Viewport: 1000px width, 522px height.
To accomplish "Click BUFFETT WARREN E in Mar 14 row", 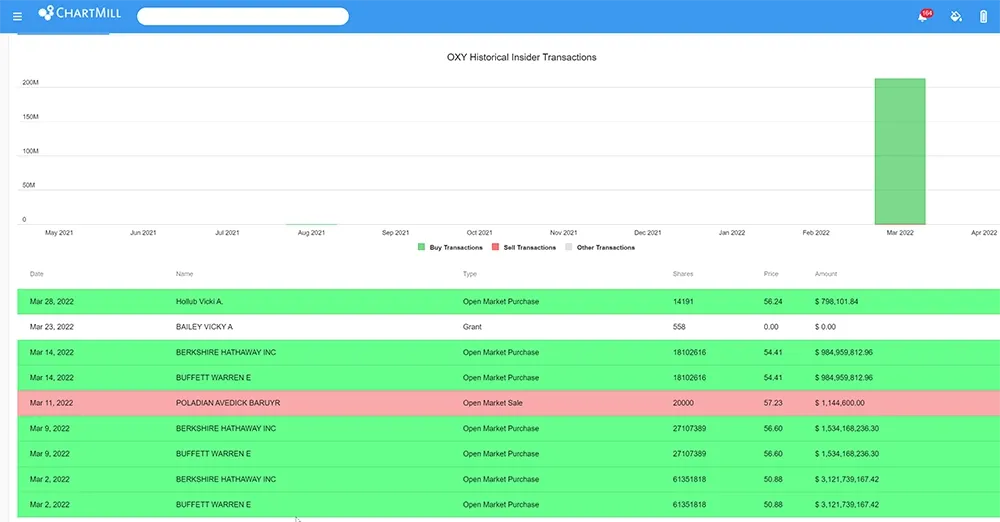I will (213, 378).
